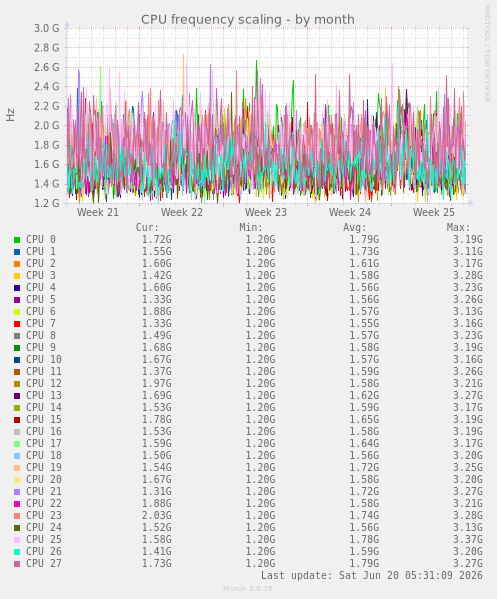This screenshot has height=599, width=497.
Task: Click the 'CPU 15' legend label
Action: (x=44, y=419)
